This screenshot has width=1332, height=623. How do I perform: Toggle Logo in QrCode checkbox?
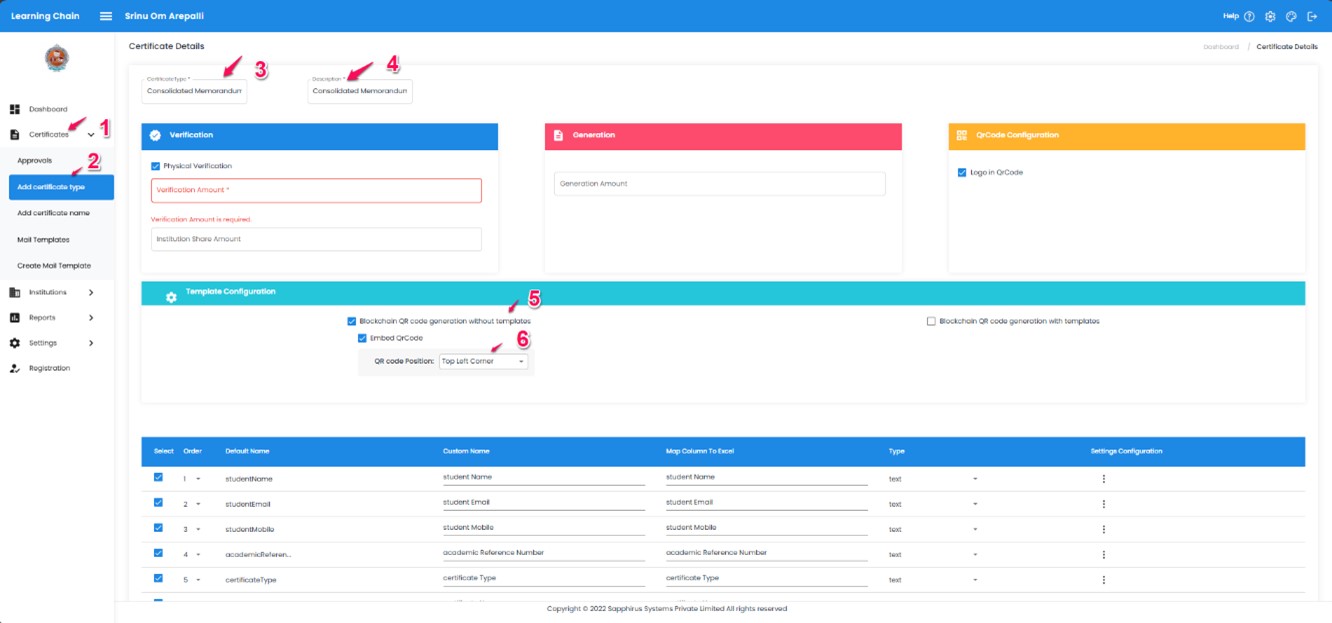(x=962, y=172)
